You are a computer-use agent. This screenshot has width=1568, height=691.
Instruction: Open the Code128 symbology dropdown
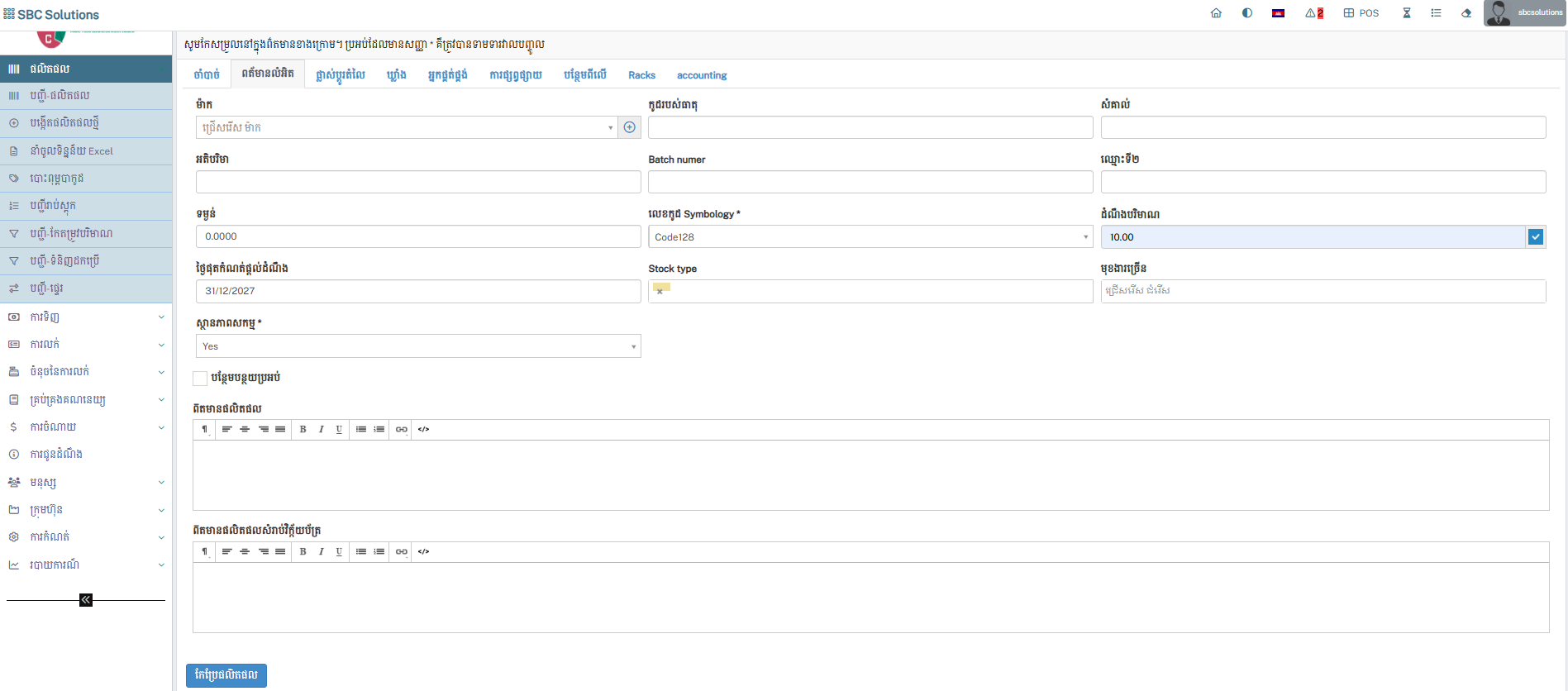(x=870, y=237)
